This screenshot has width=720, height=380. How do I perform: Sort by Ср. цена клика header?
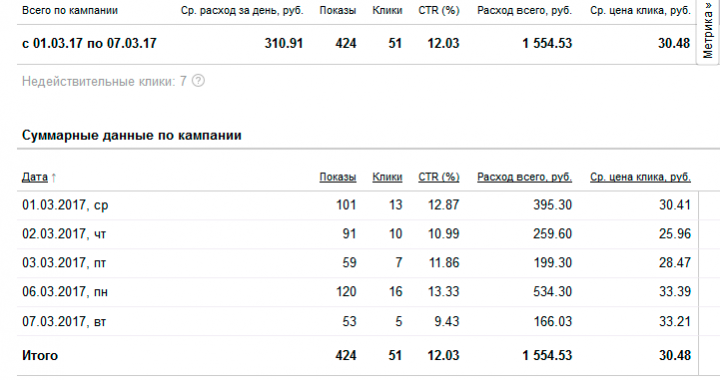pos(641,177)
